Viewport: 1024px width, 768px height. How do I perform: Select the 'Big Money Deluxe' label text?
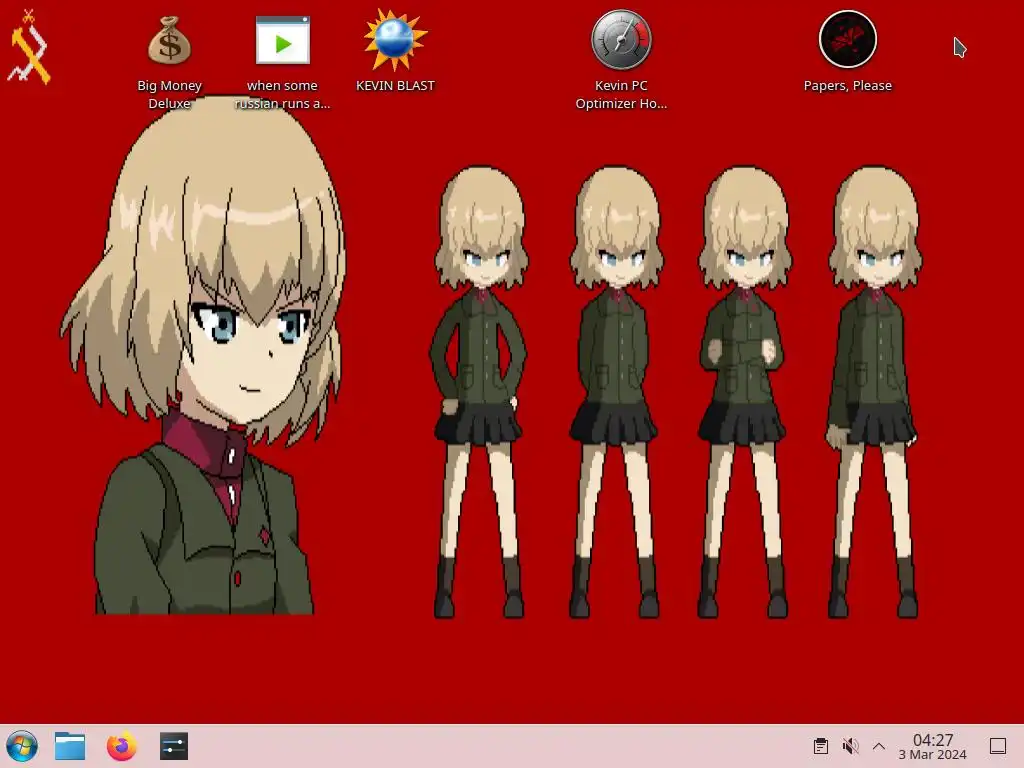point(169,94)
